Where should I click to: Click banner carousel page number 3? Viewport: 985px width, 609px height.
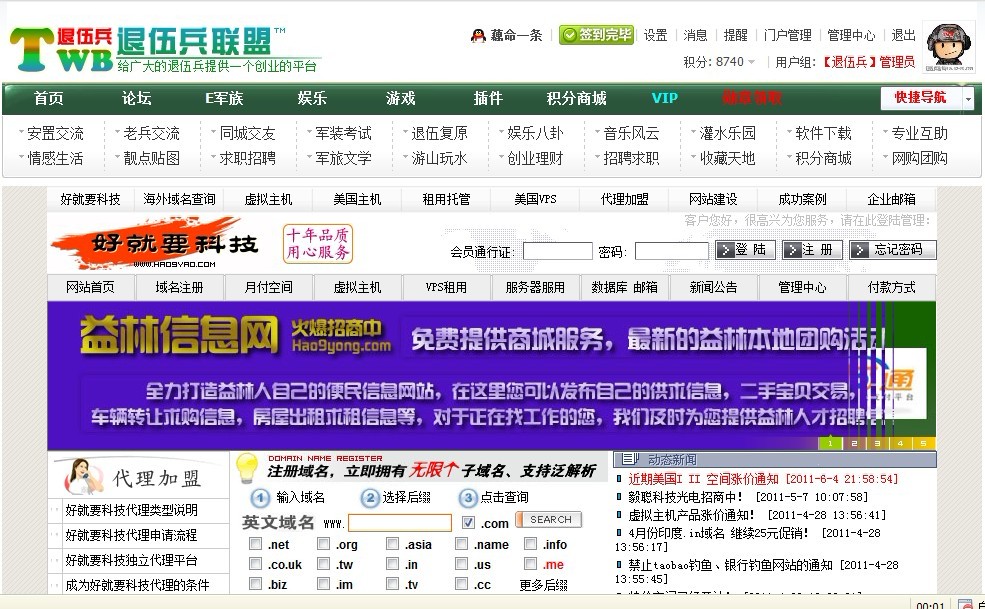pos(876,442)
